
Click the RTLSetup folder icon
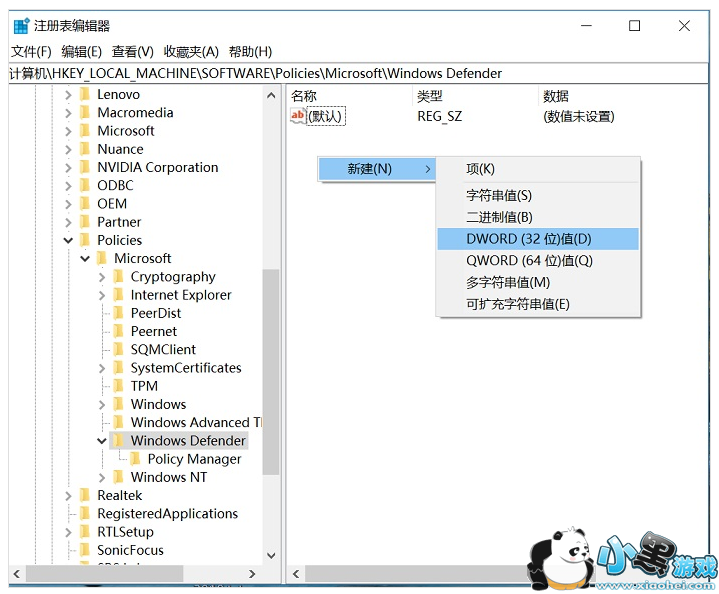pos(85,532)
